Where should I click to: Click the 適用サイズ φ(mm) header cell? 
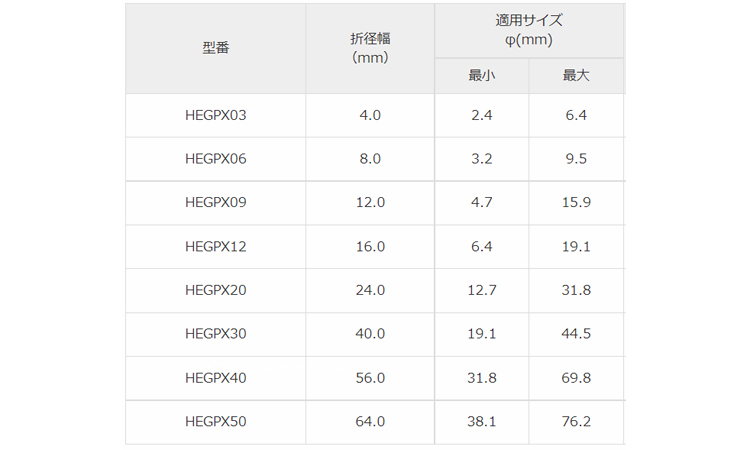tap(529, 30)
